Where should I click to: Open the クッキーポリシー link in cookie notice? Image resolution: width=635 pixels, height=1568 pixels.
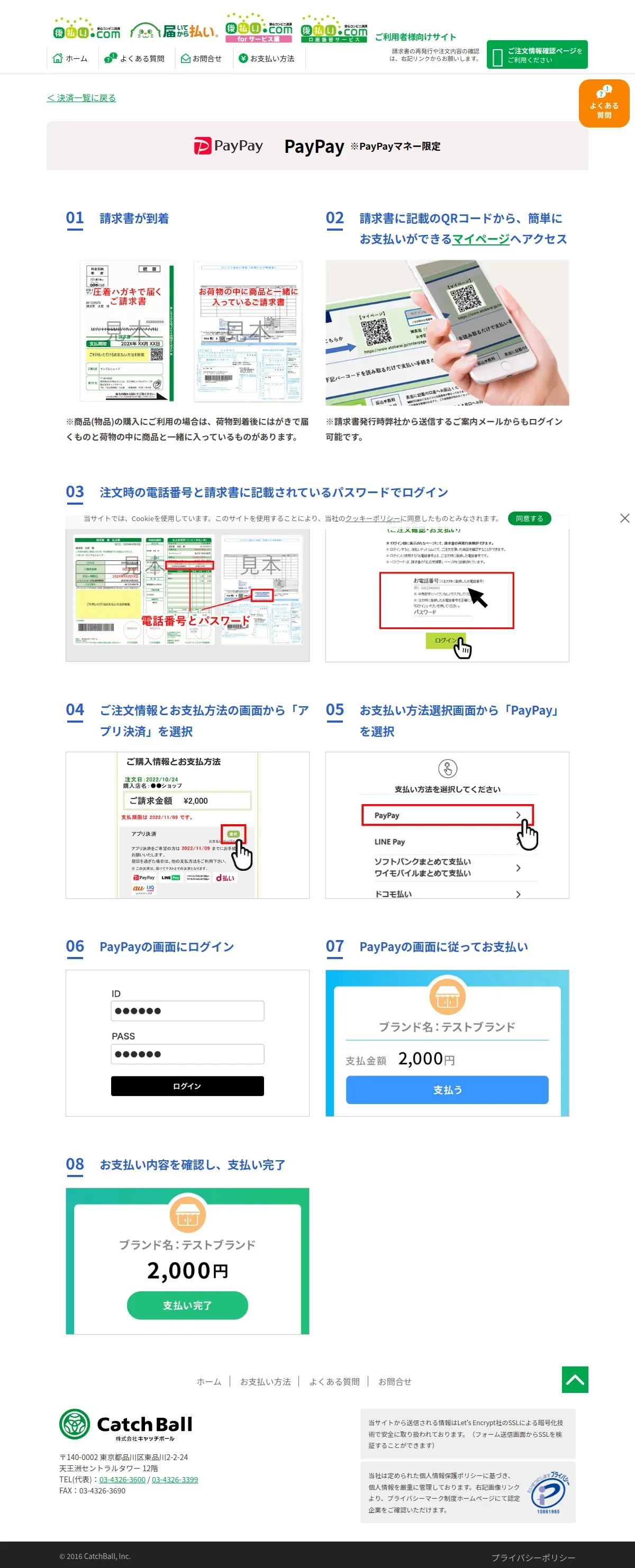coord(373,518)
